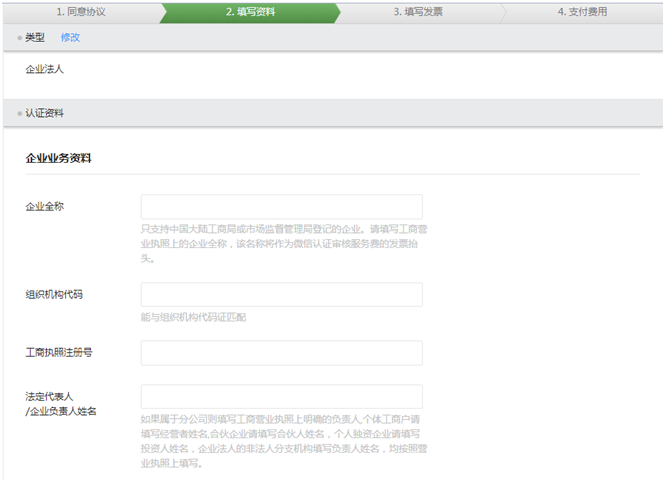Click the 类型 section title text
This screenshot has width=665, height=482.
[35, 37]
